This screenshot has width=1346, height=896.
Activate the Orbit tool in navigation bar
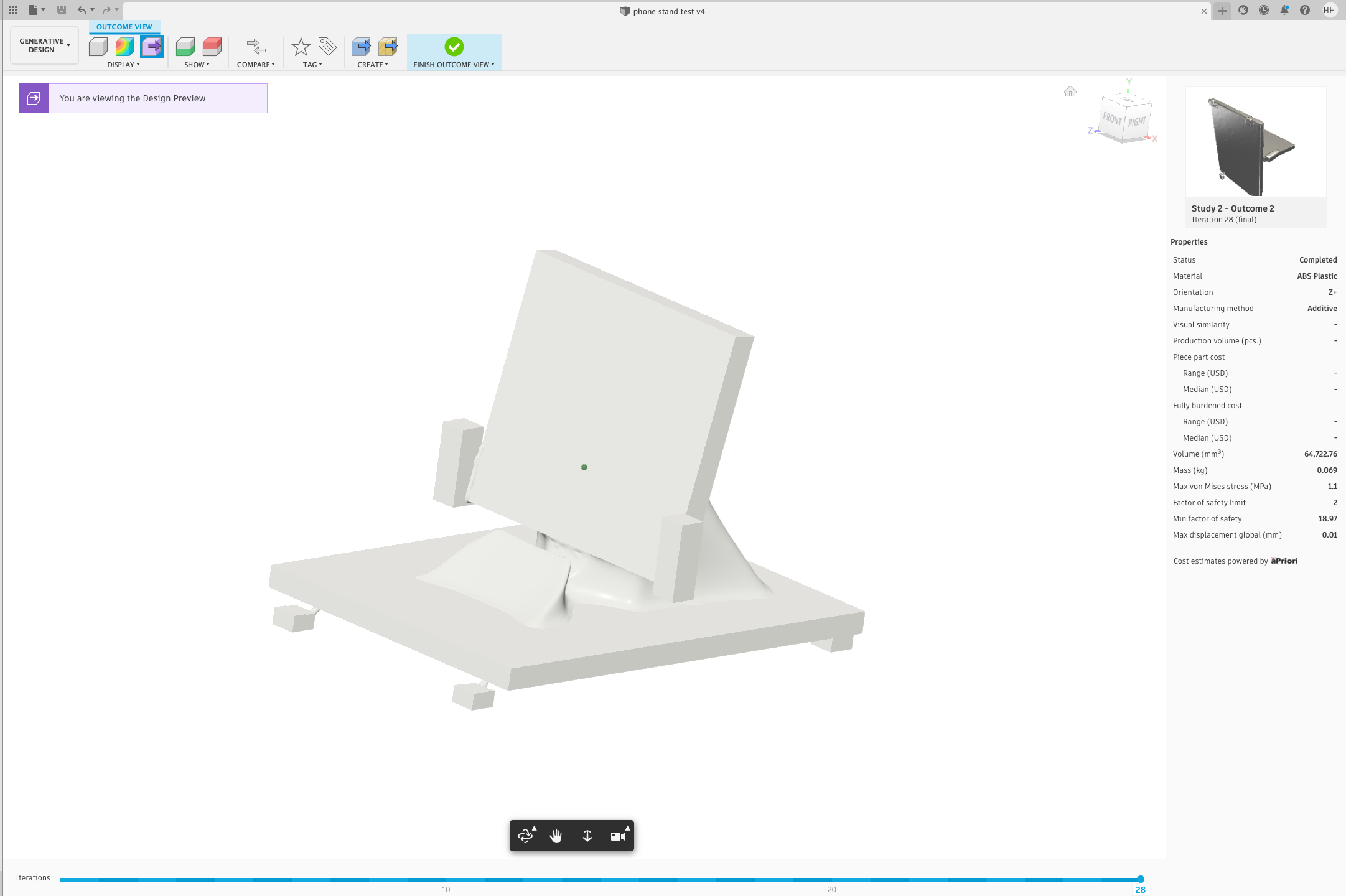(525, 836)
